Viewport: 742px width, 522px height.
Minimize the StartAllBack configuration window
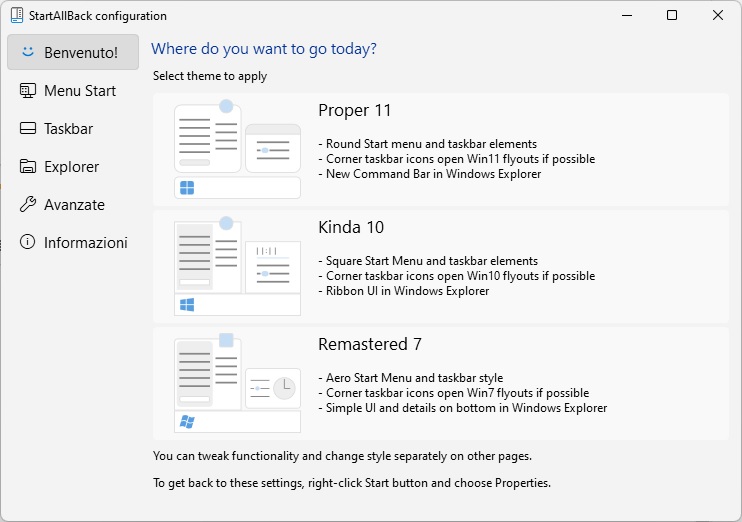[627, 15]
